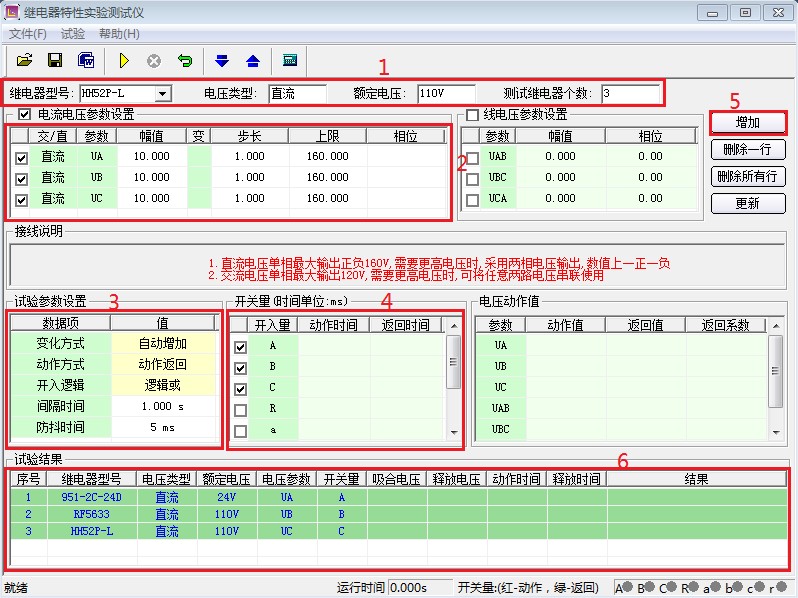Click the 增加 button

coord(748,123)
